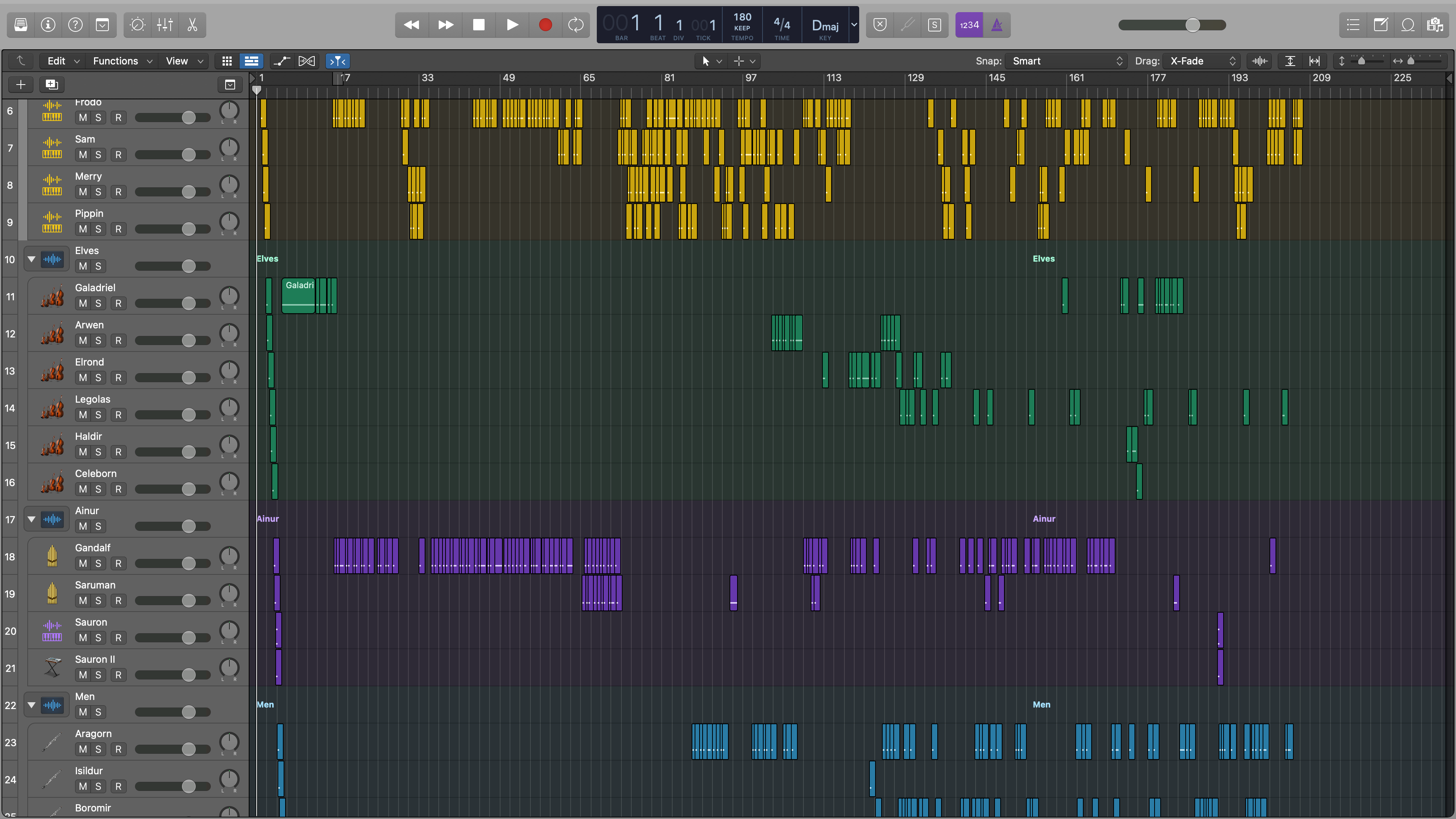Record-enable the Aragorn track
The width and height of the screenshot is (1456, 819).
(x=118, y=750)
